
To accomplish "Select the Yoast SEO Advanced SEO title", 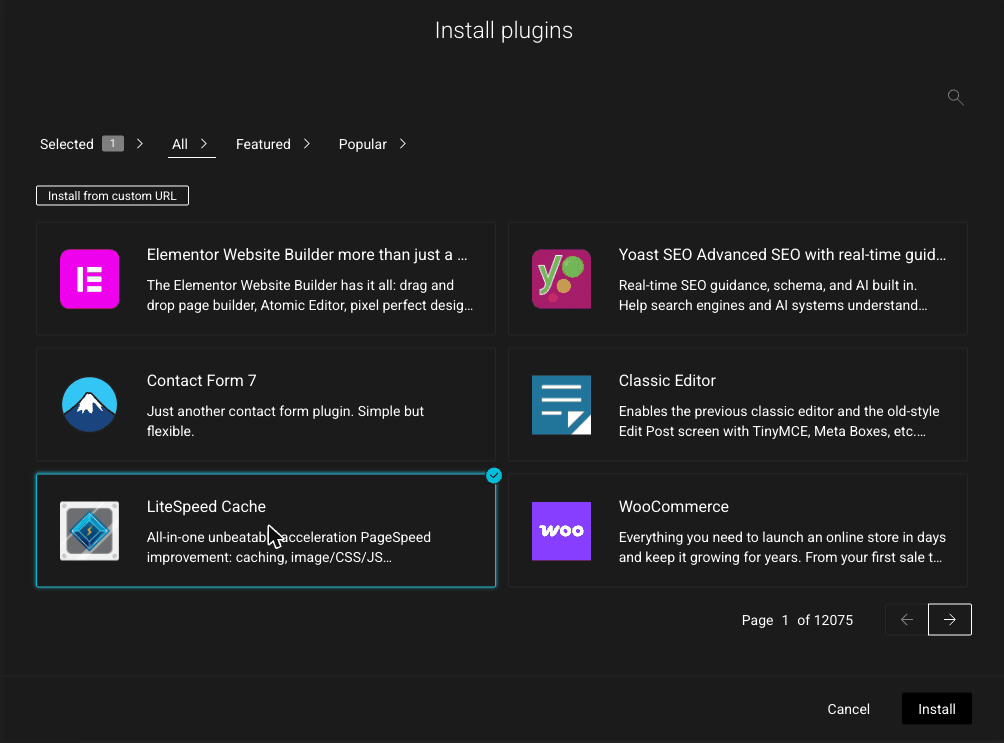I will [782, 255].
